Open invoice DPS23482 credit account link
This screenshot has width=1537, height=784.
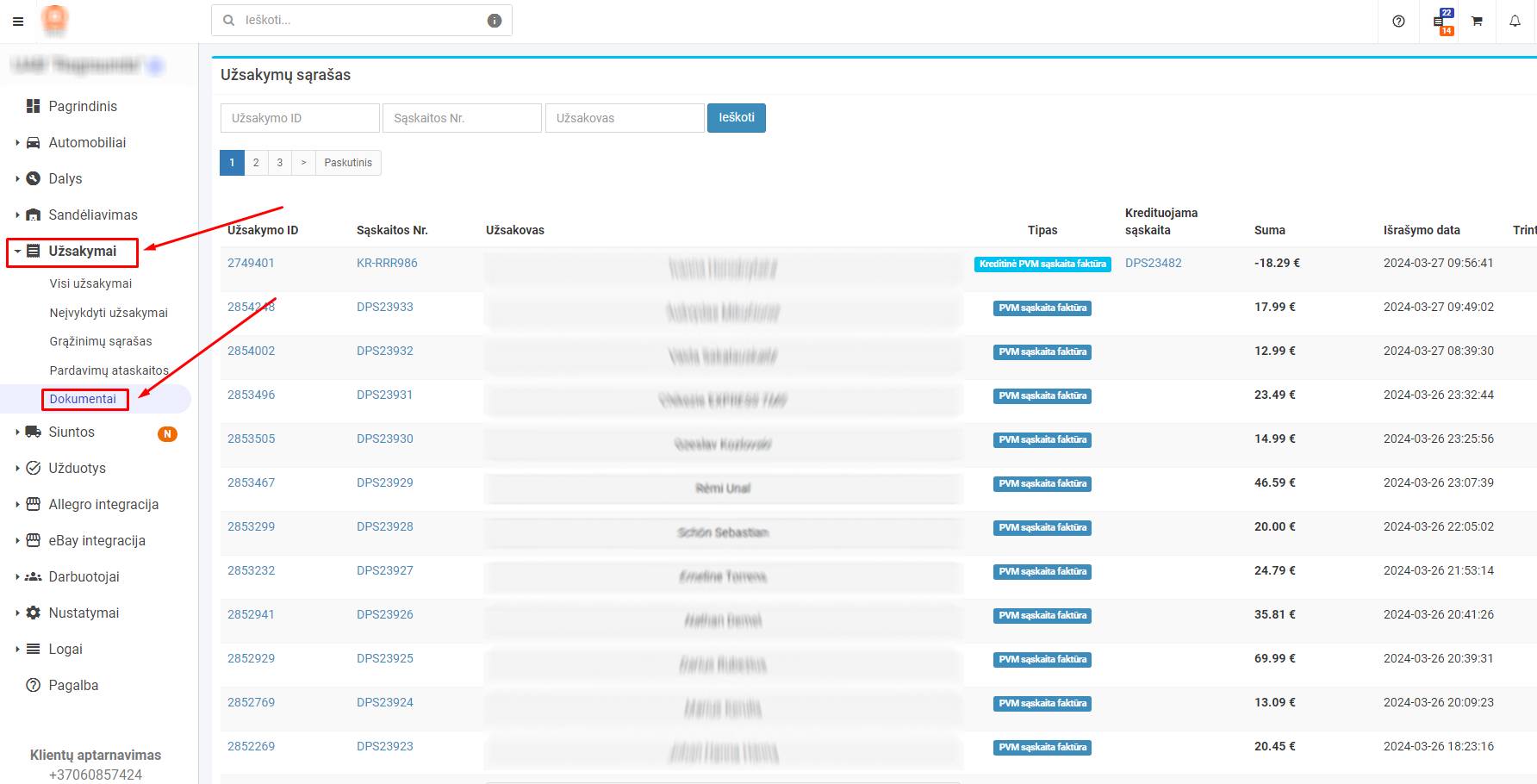tap(1154, 263)
